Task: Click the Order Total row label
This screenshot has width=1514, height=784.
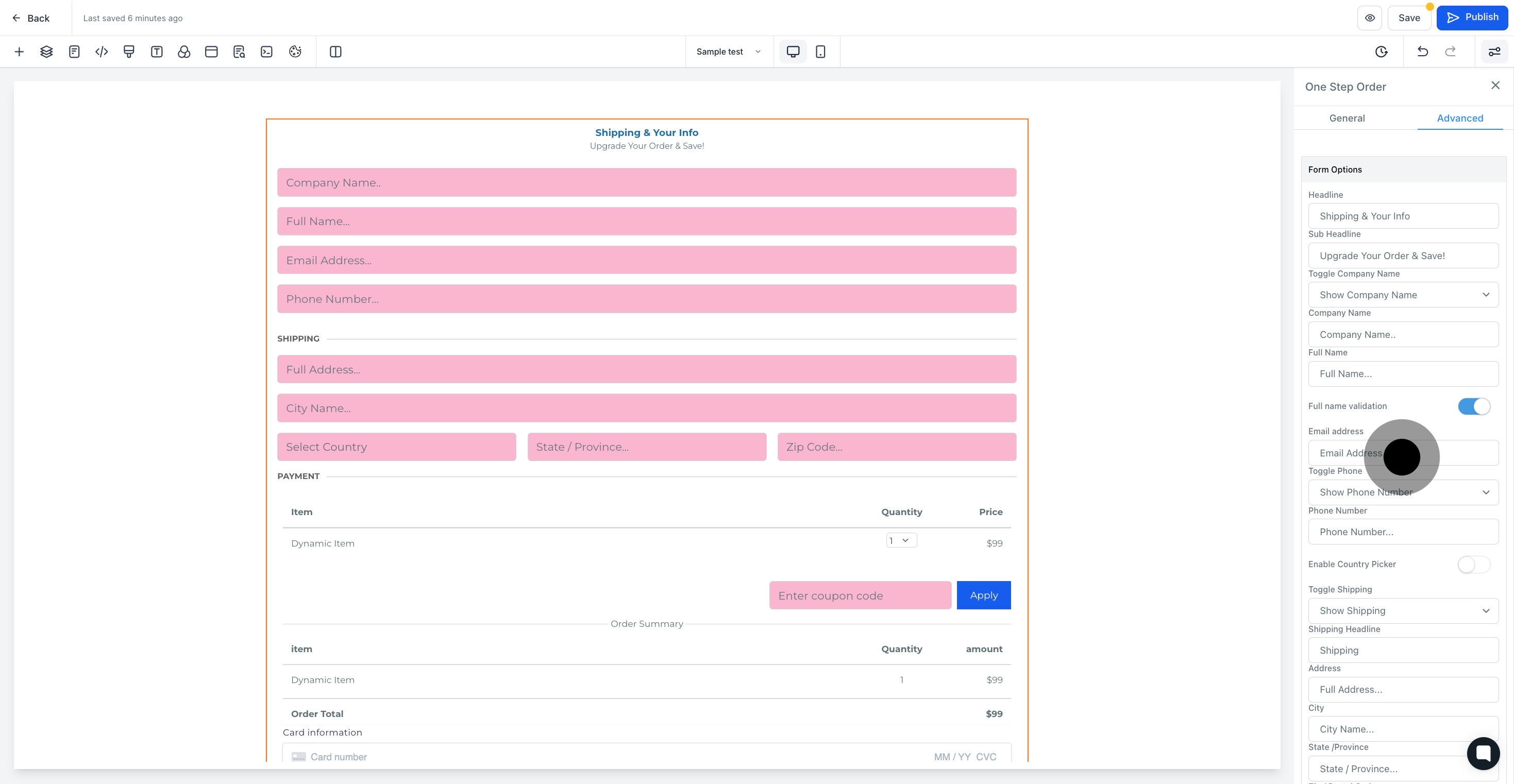Action: tap(317, 713)
